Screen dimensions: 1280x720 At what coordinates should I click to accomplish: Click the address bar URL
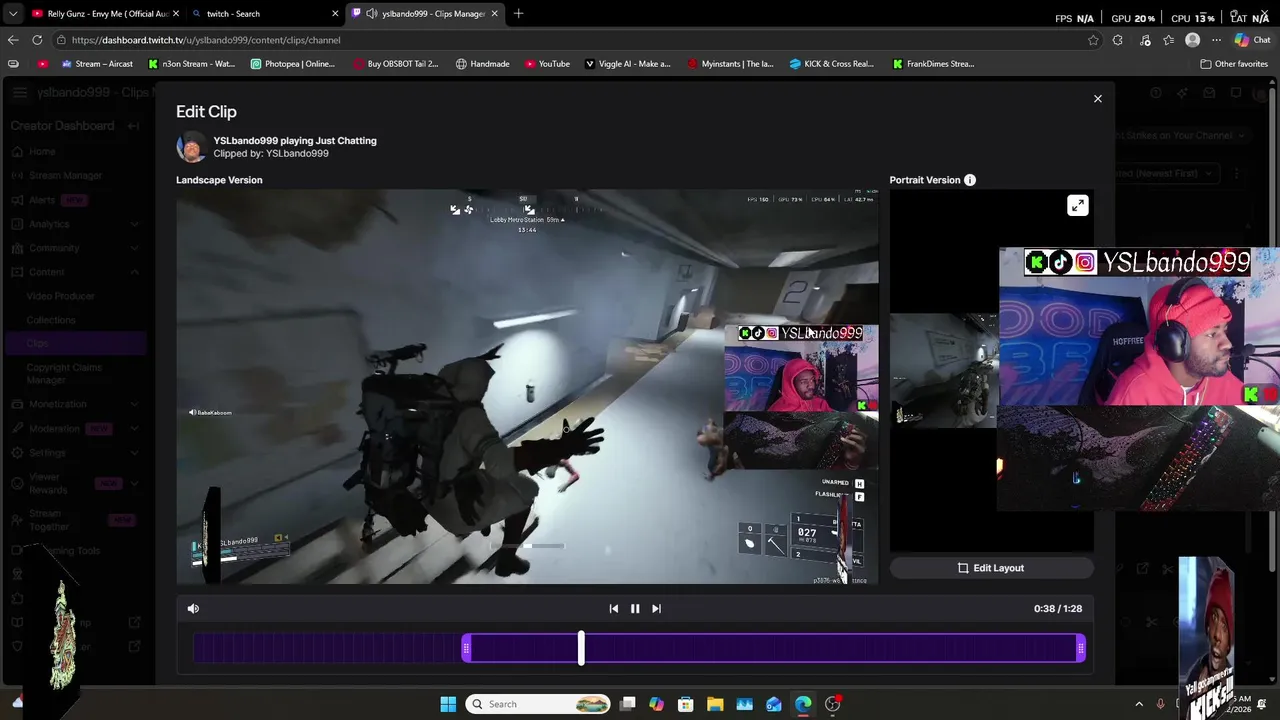[206, 40]
